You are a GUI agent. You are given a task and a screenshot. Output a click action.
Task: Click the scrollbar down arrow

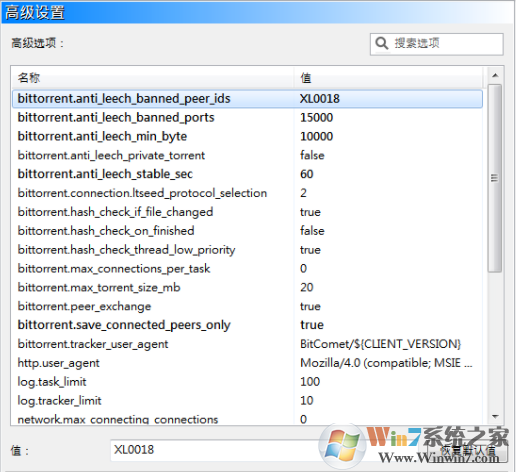[x=495, y=417]
